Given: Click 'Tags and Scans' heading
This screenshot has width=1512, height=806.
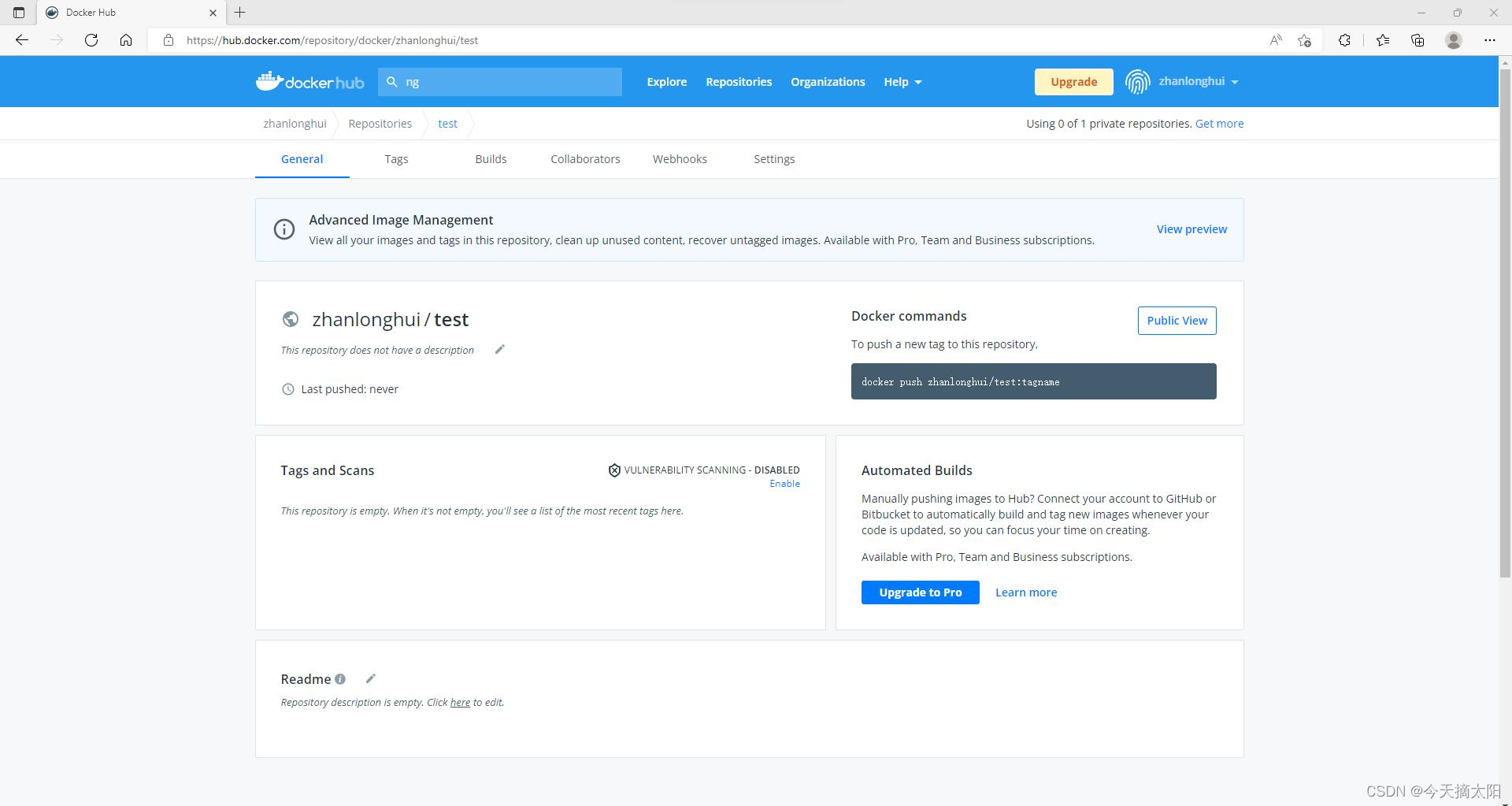Looking at the screenshot, I should click(x=328, y=470).
